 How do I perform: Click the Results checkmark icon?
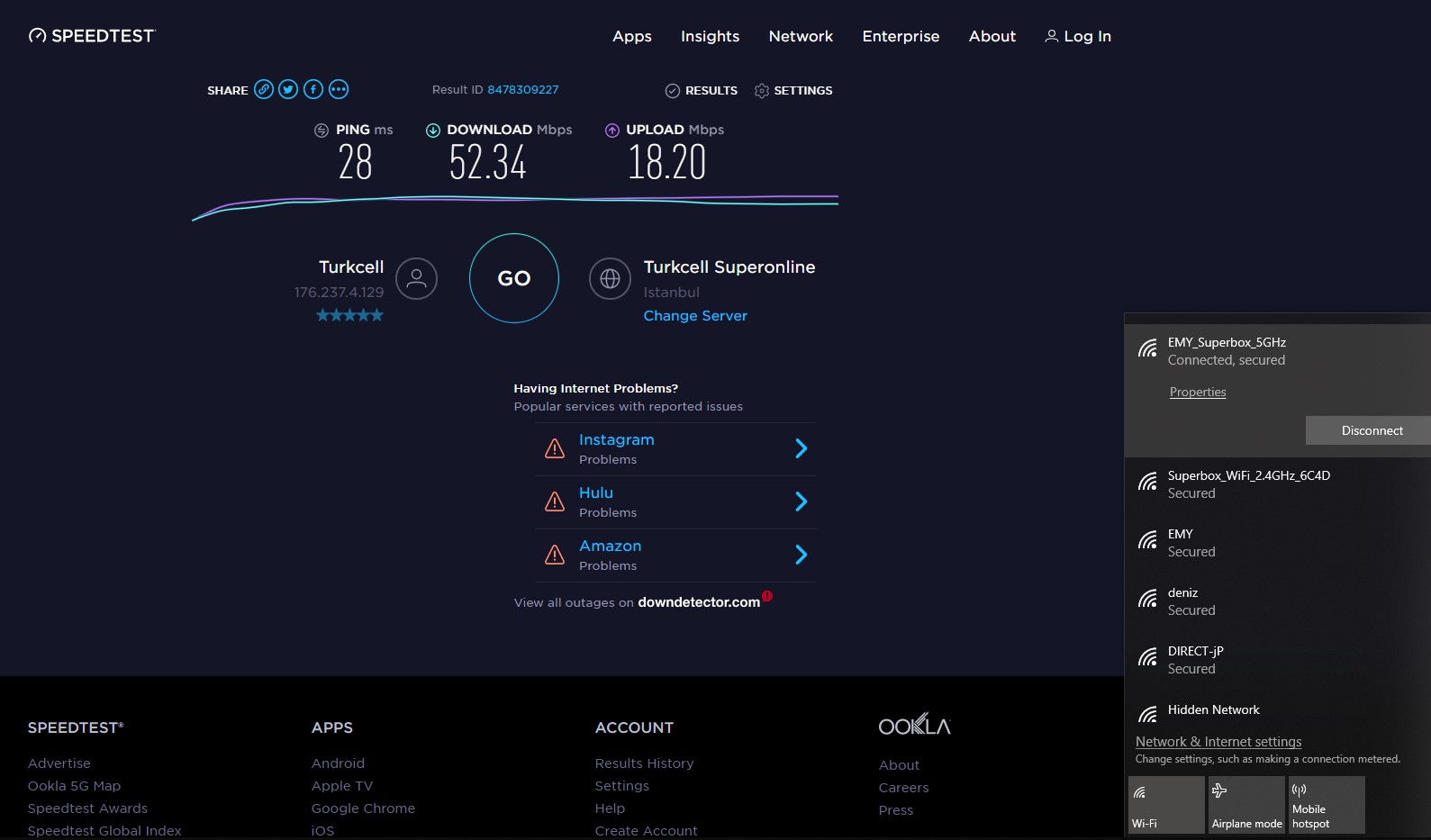point(672,91)
